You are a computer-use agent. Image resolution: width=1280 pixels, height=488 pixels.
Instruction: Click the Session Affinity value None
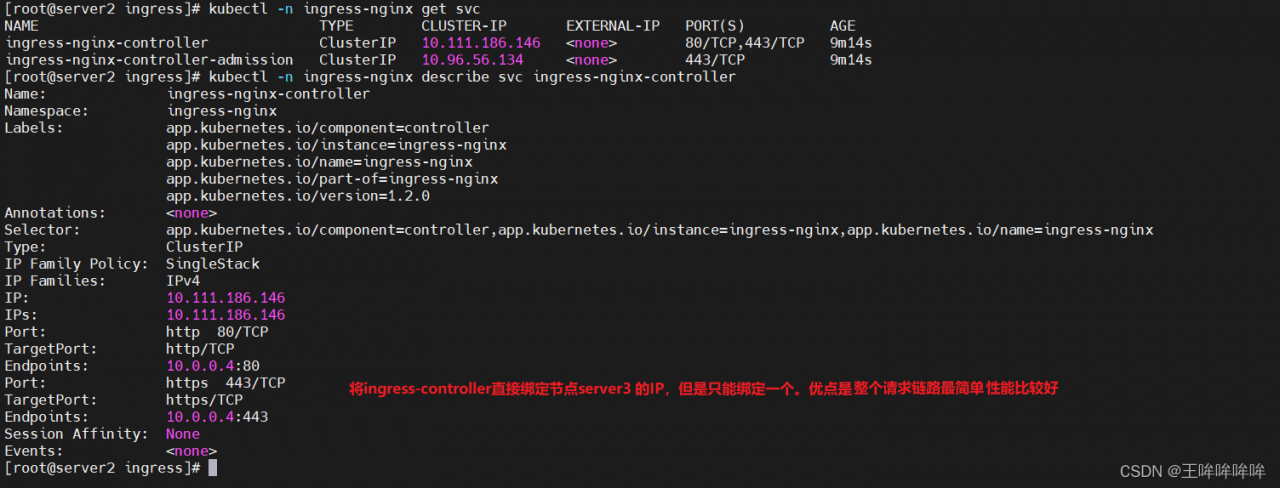(183, 434)
